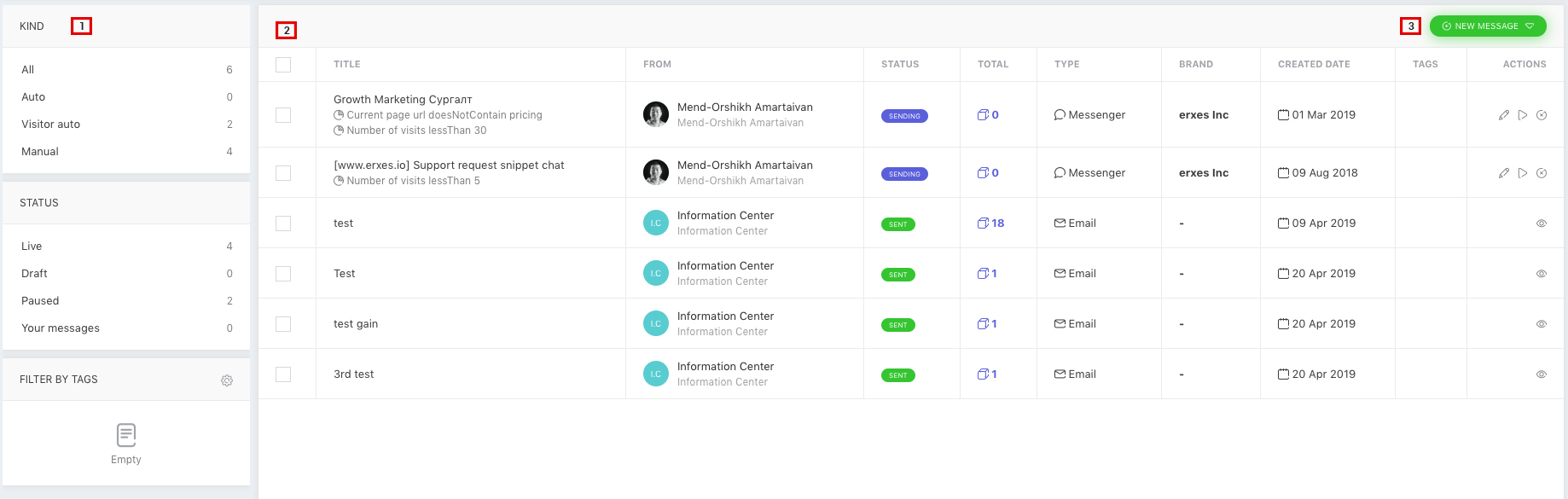Show the 'test gain' email via eye icon
The height and width of the screenshot is (499, 1568).
(x=1542, y=324)
